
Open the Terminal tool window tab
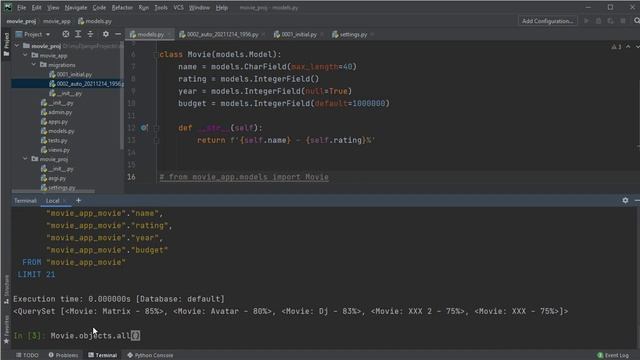[102, 355]
